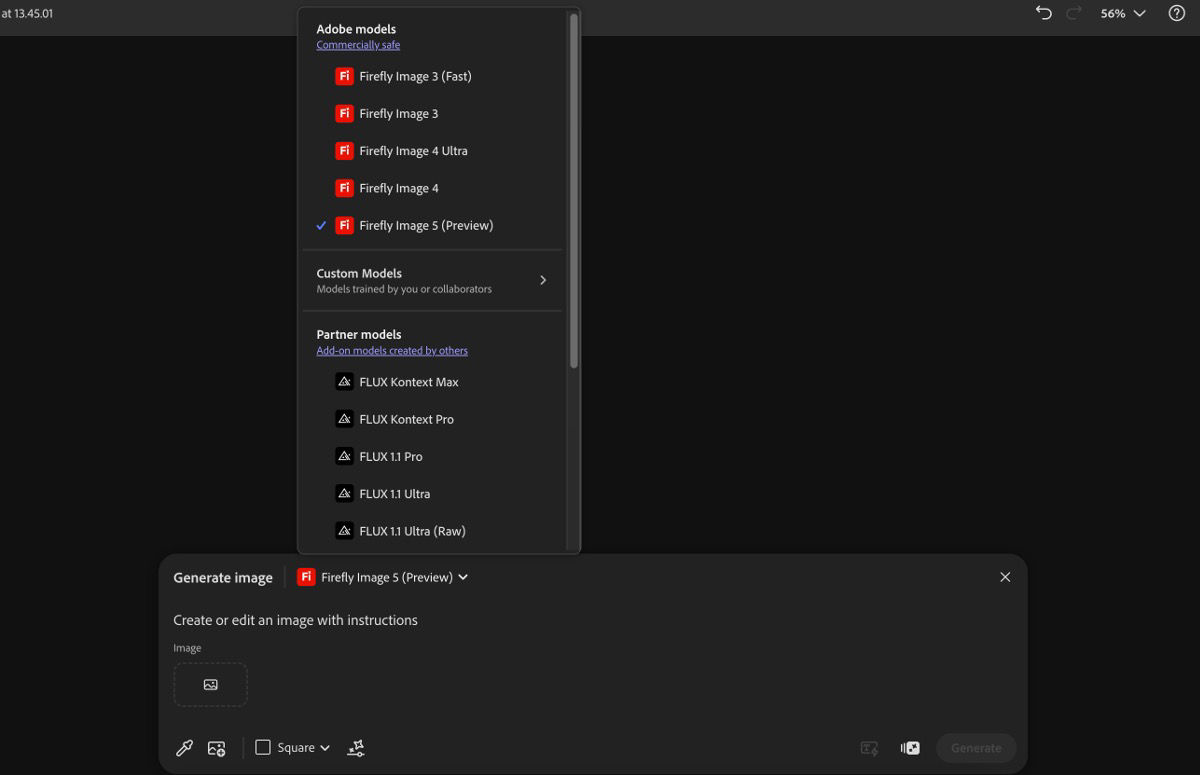
Task: Click the Undo arrow in the top bar
Action: pos(1042,12)
